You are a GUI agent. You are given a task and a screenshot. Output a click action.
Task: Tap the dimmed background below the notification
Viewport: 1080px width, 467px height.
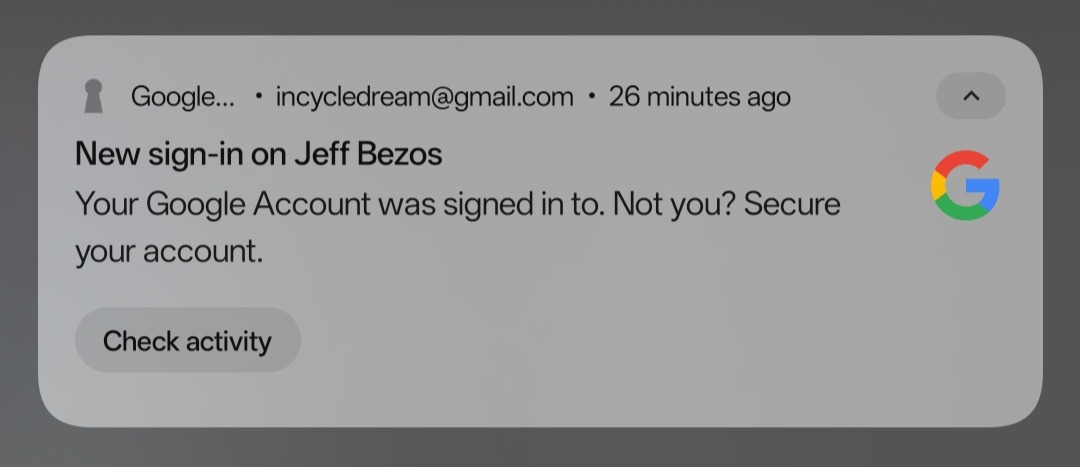(540, 448)
